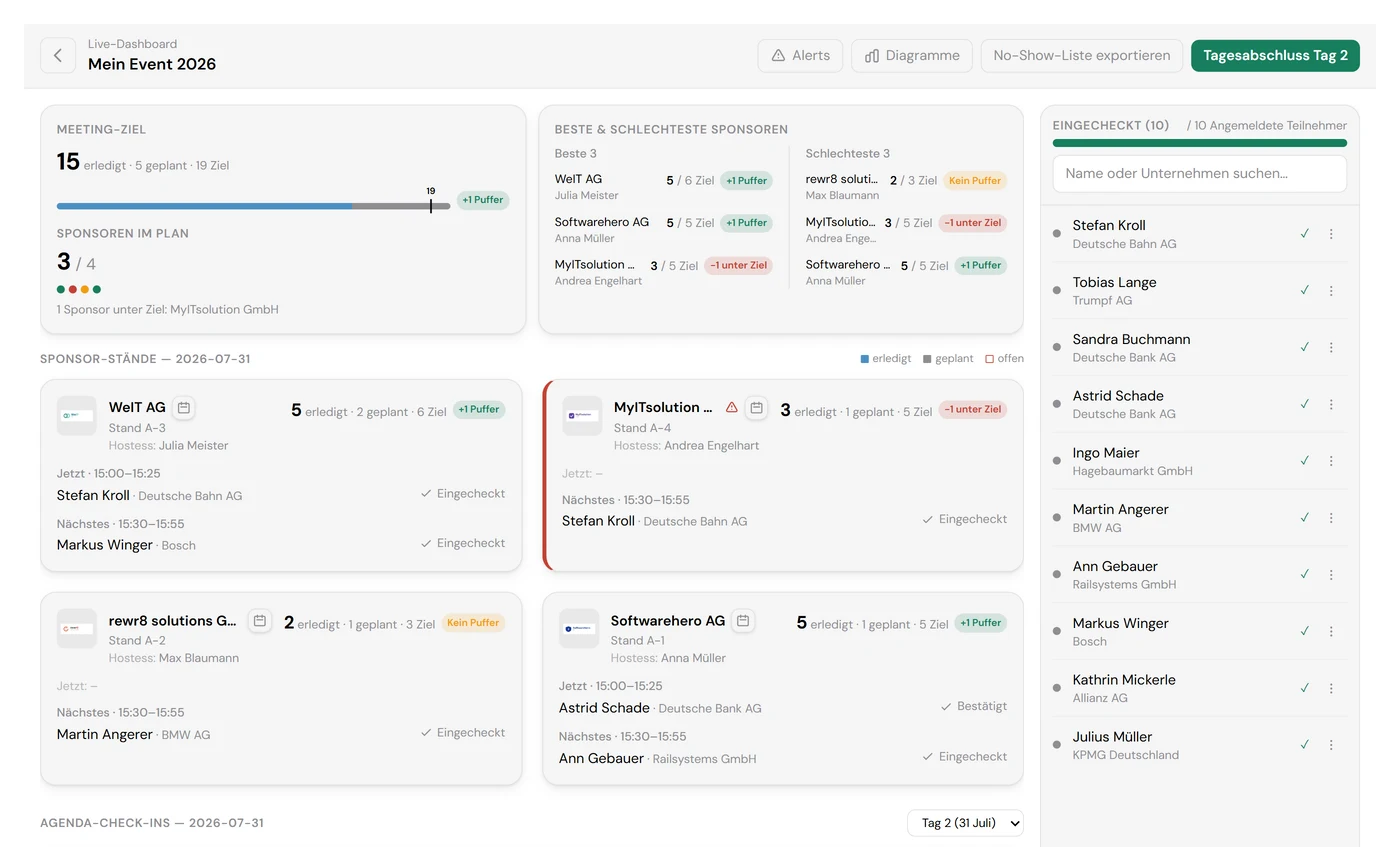Open the calendar icon on Softwarehero AG card
The height and width of the screenshot is (847, 1400).
point(743,621)
